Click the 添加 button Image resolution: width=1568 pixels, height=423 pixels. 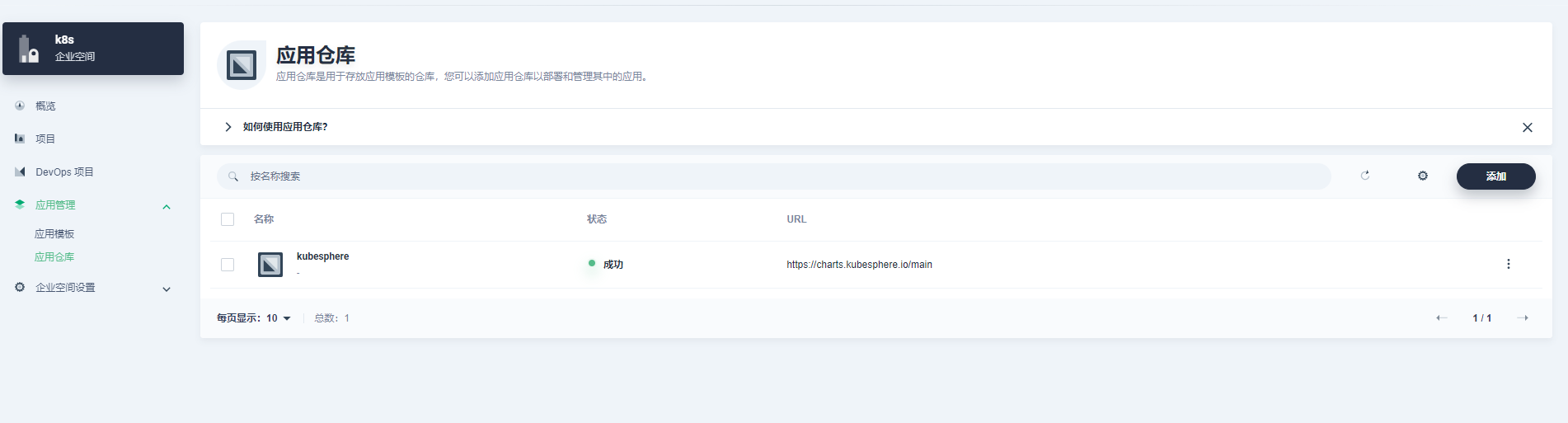(x=1495, y=176)
